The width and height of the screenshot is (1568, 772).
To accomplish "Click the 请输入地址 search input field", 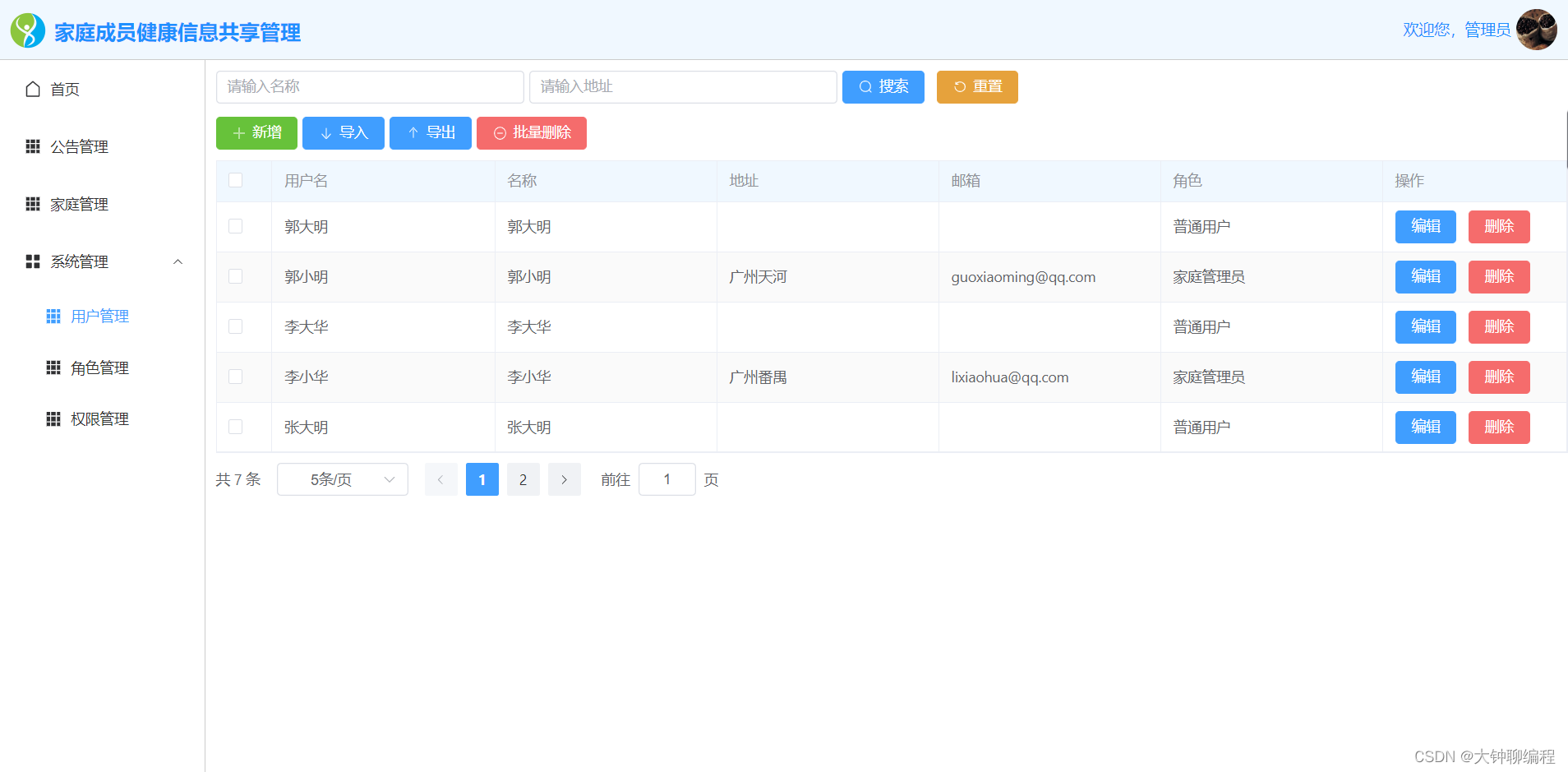I will [683, 86].
